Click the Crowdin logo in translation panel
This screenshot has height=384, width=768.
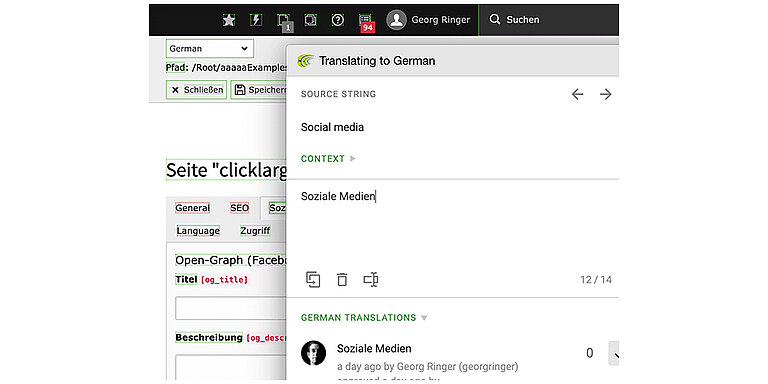click(306, 61)
